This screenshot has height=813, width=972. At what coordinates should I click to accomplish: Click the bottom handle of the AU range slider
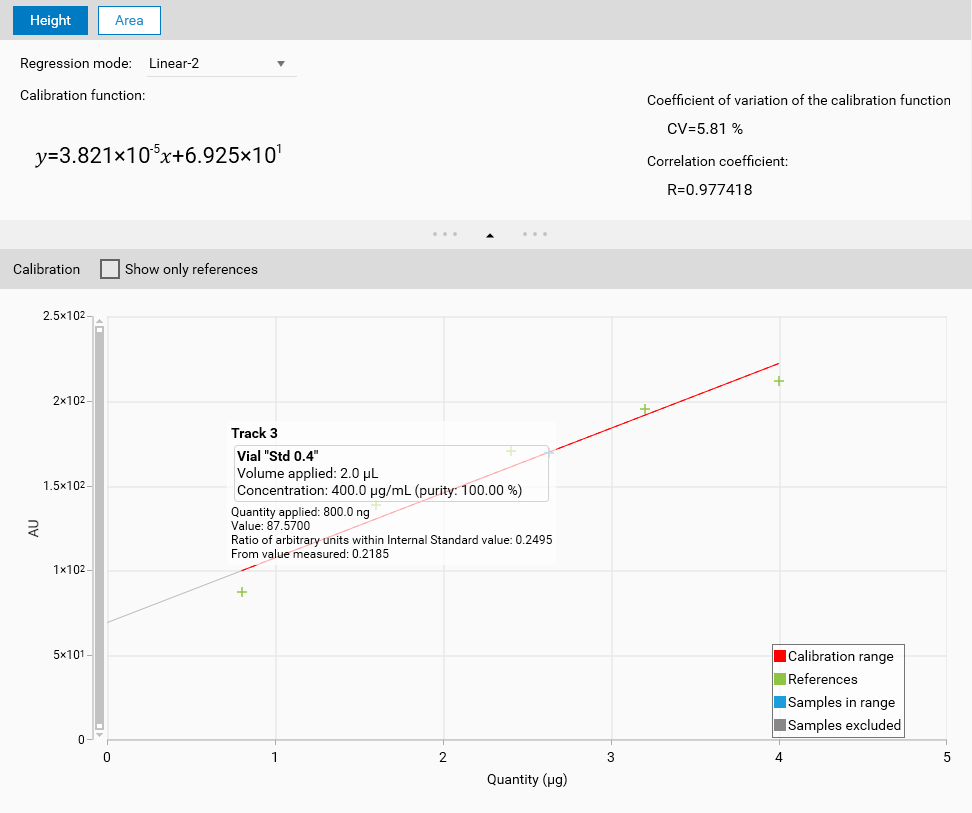coord(99,726)
